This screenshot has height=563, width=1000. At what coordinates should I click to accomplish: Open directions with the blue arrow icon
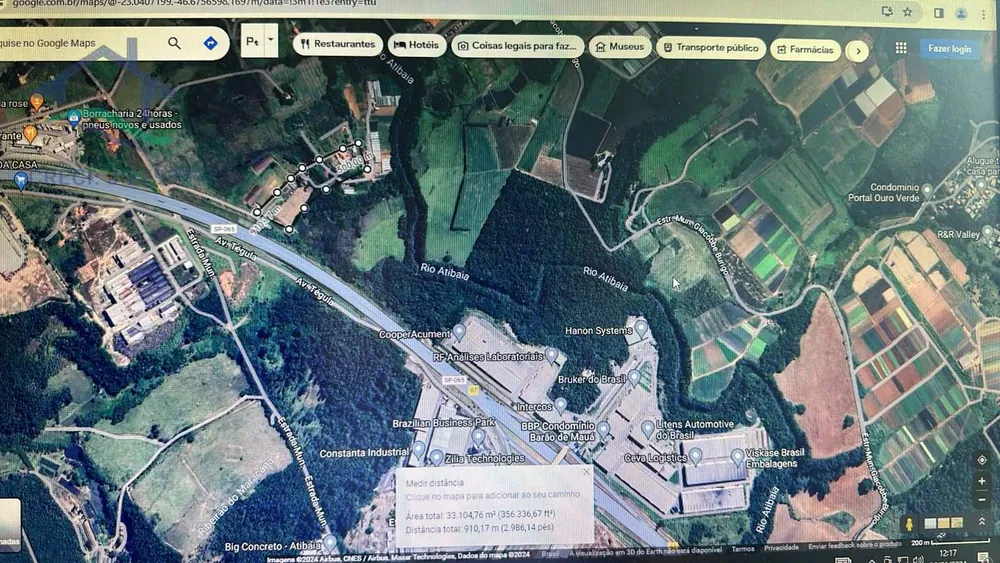[210, 43]
